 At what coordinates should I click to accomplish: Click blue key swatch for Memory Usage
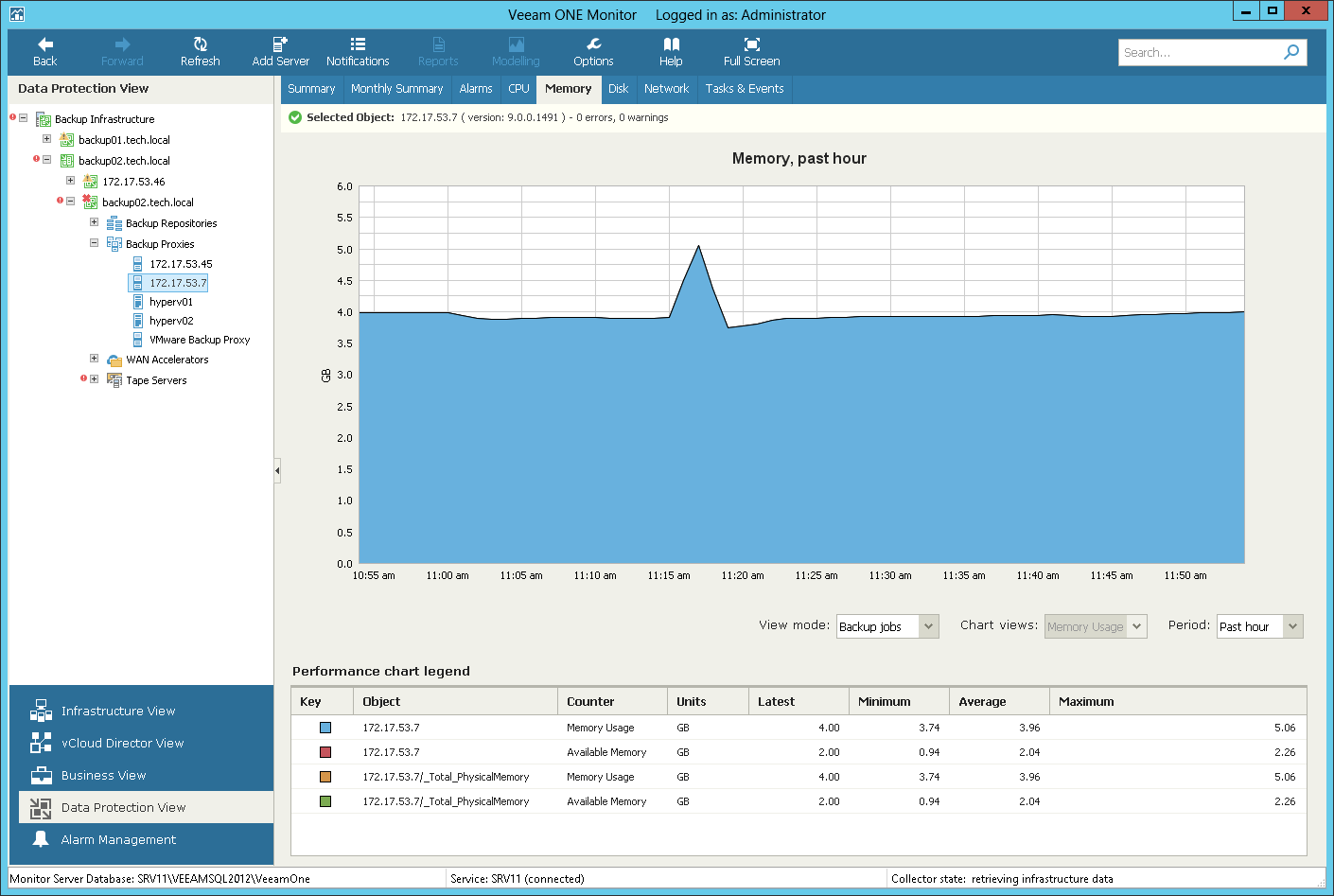pyautogui.click(x=325, y=728)
